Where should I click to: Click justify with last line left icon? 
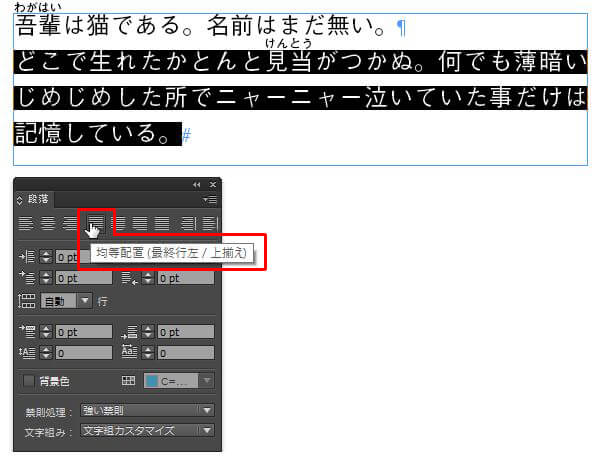(96, 223)
